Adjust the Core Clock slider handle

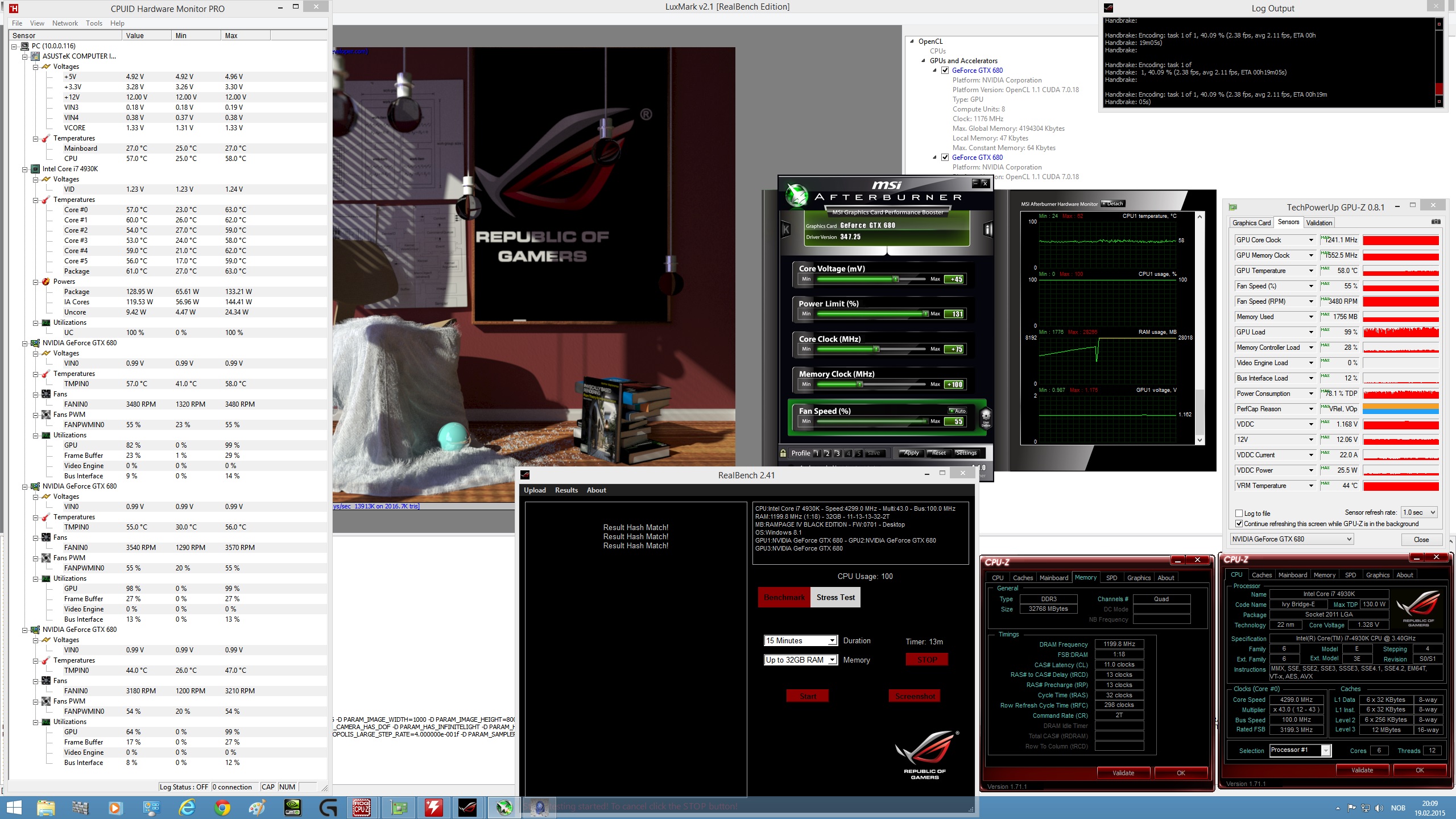876,349
